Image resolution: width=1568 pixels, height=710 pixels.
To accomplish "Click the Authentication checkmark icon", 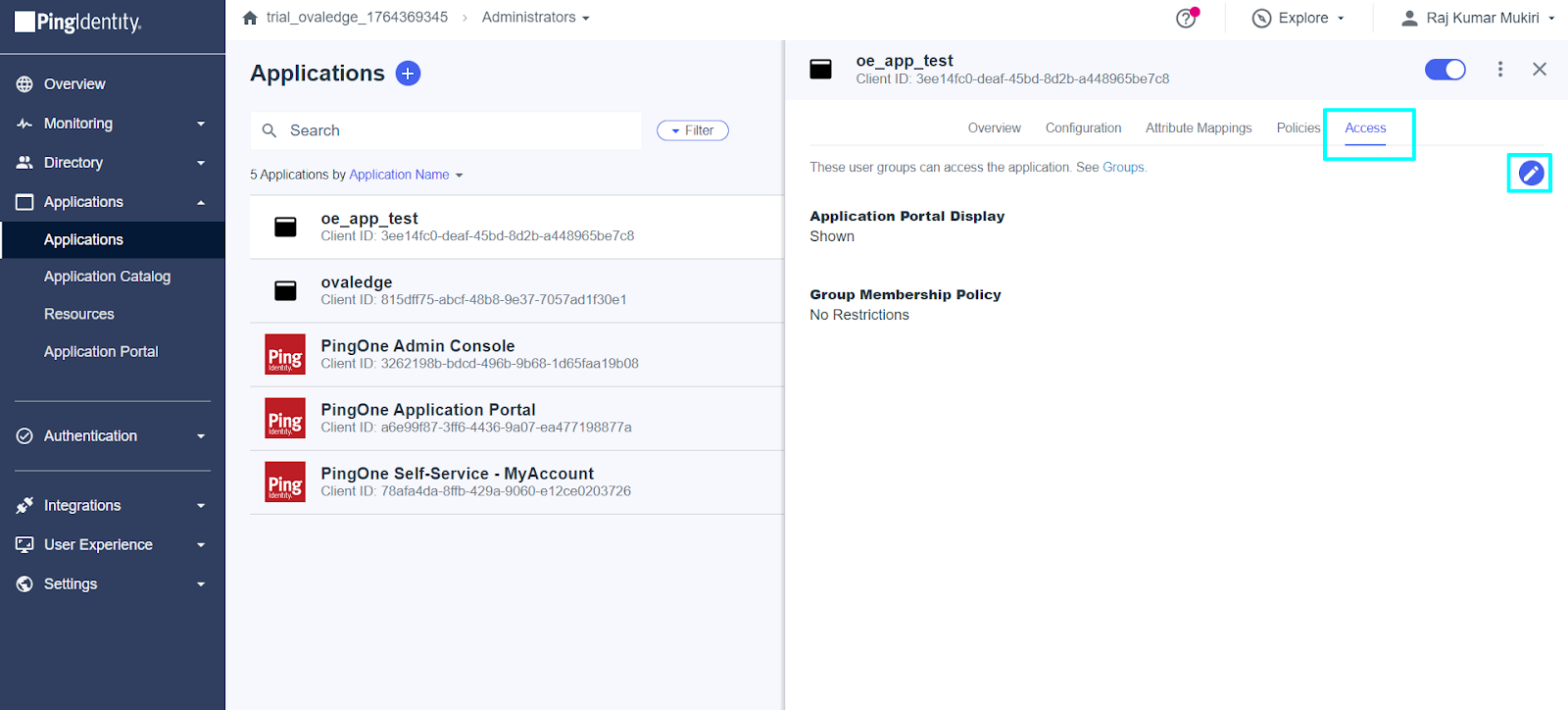I will (24, 436).
